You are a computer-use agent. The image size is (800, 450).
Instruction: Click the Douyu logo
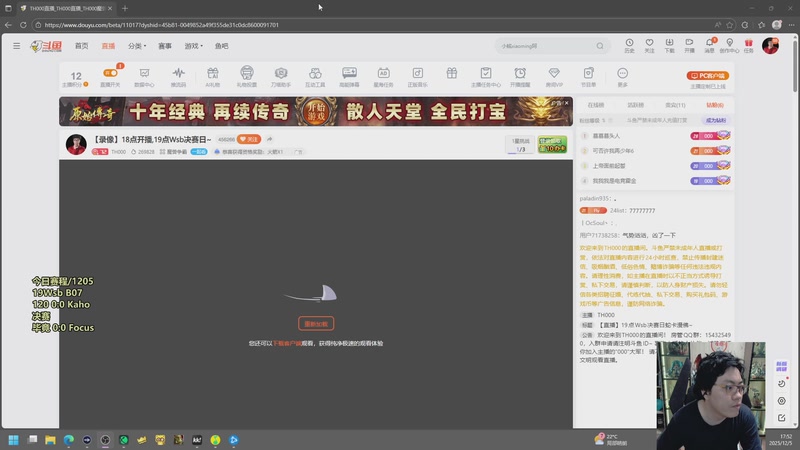coord(46,46)
